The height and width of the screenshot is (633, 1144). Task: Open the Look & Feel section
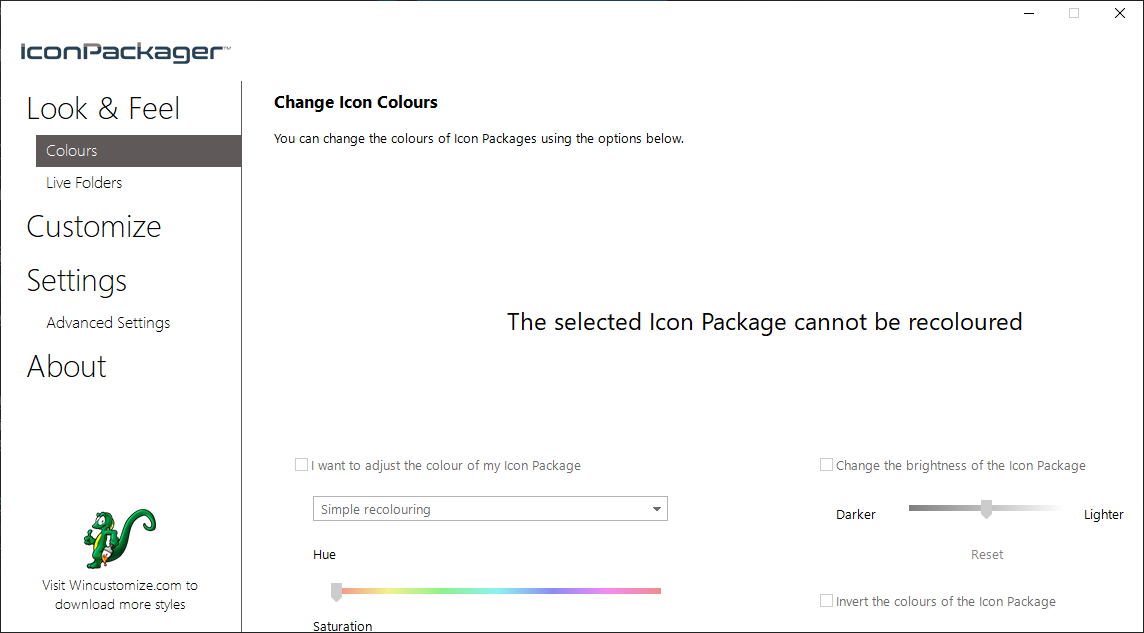click(103, 109)
